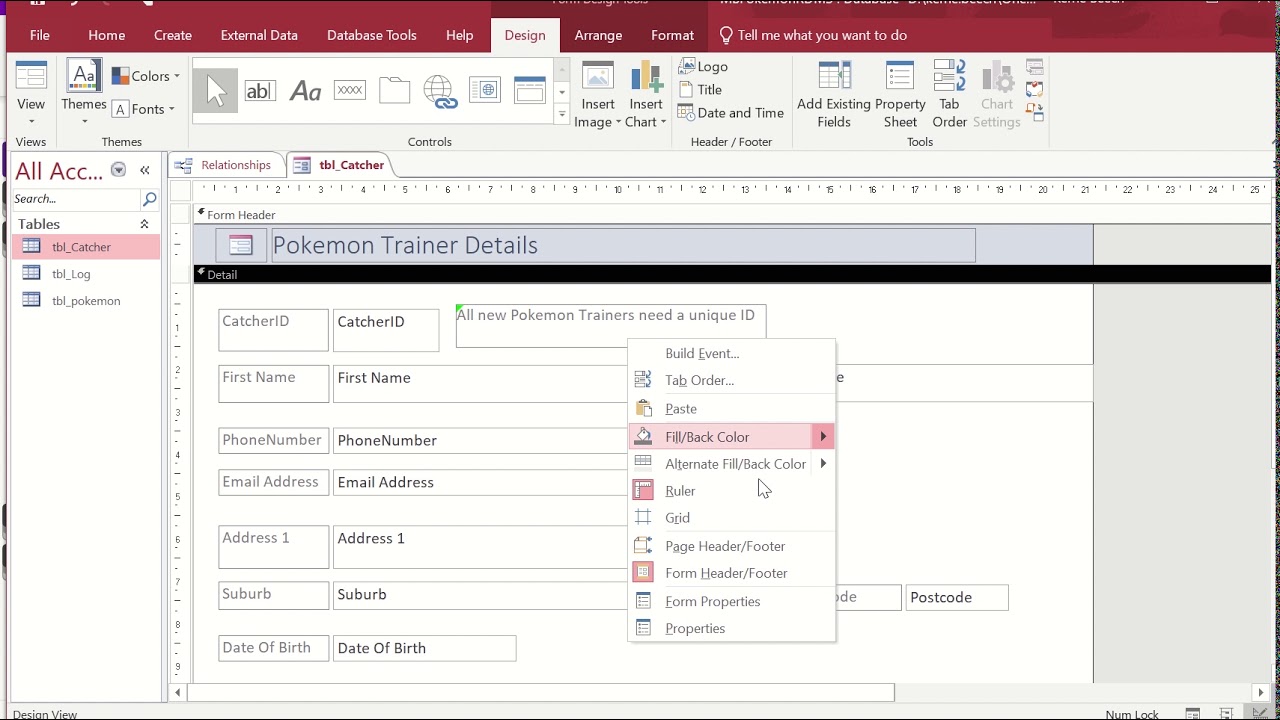Choose the Label control
The image size is (1280, 720).
pos(305,91)
